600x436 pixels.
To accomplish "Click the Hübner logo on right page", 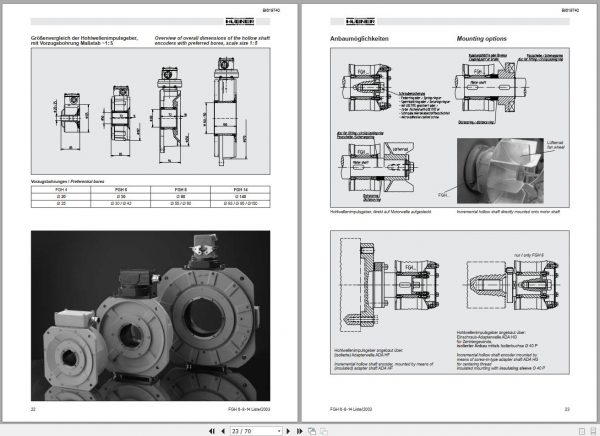I will click(x=360, y=21).
